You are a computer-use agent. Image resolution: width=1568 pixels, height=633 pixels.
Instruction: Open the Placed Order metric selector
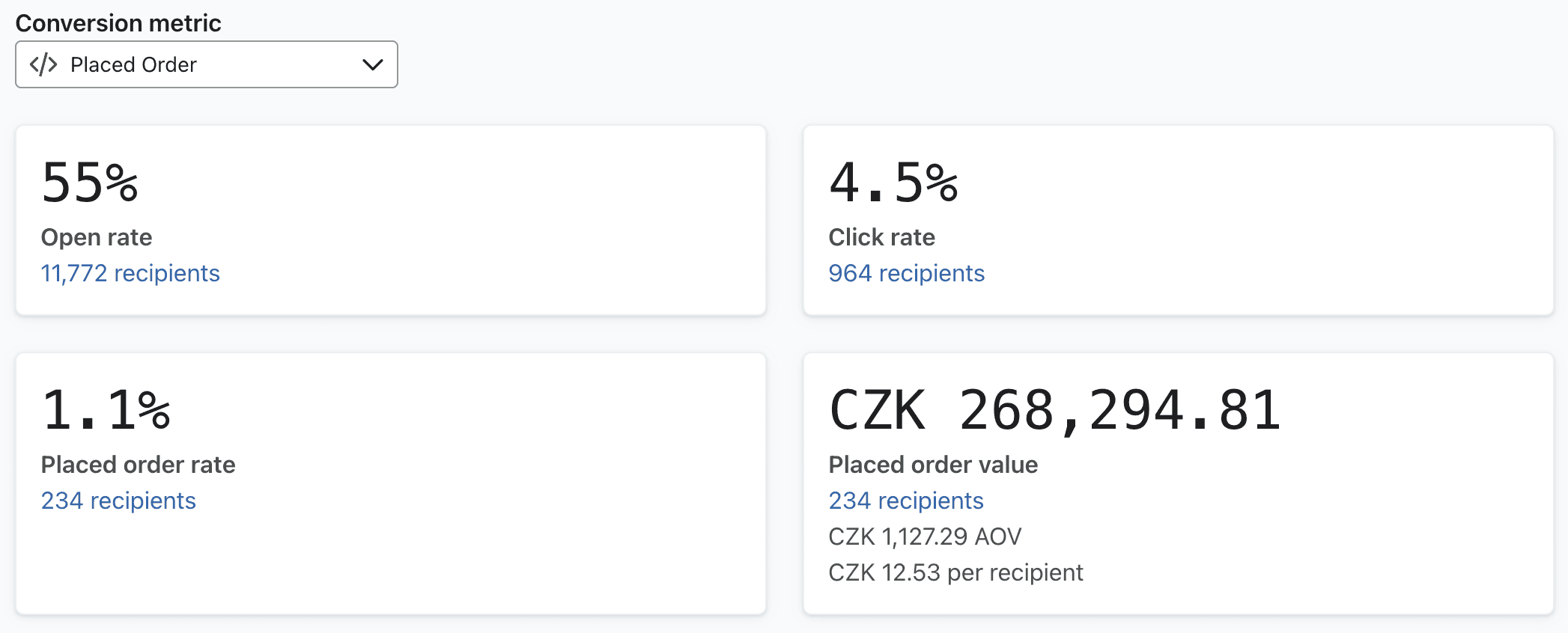pos(207,64)
